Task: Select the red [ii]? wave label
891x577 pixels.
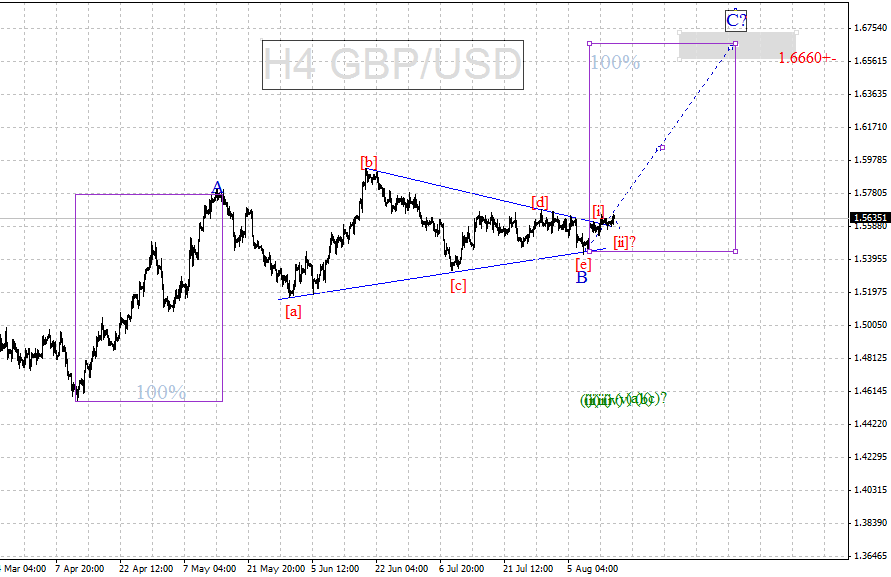Action: pyautogui.click(x=624, y=243)
